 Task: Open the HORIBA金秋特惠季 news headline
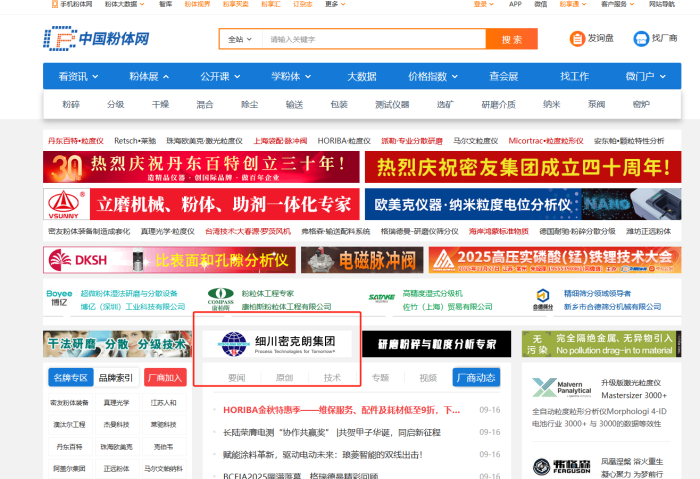tap(342, 410)
